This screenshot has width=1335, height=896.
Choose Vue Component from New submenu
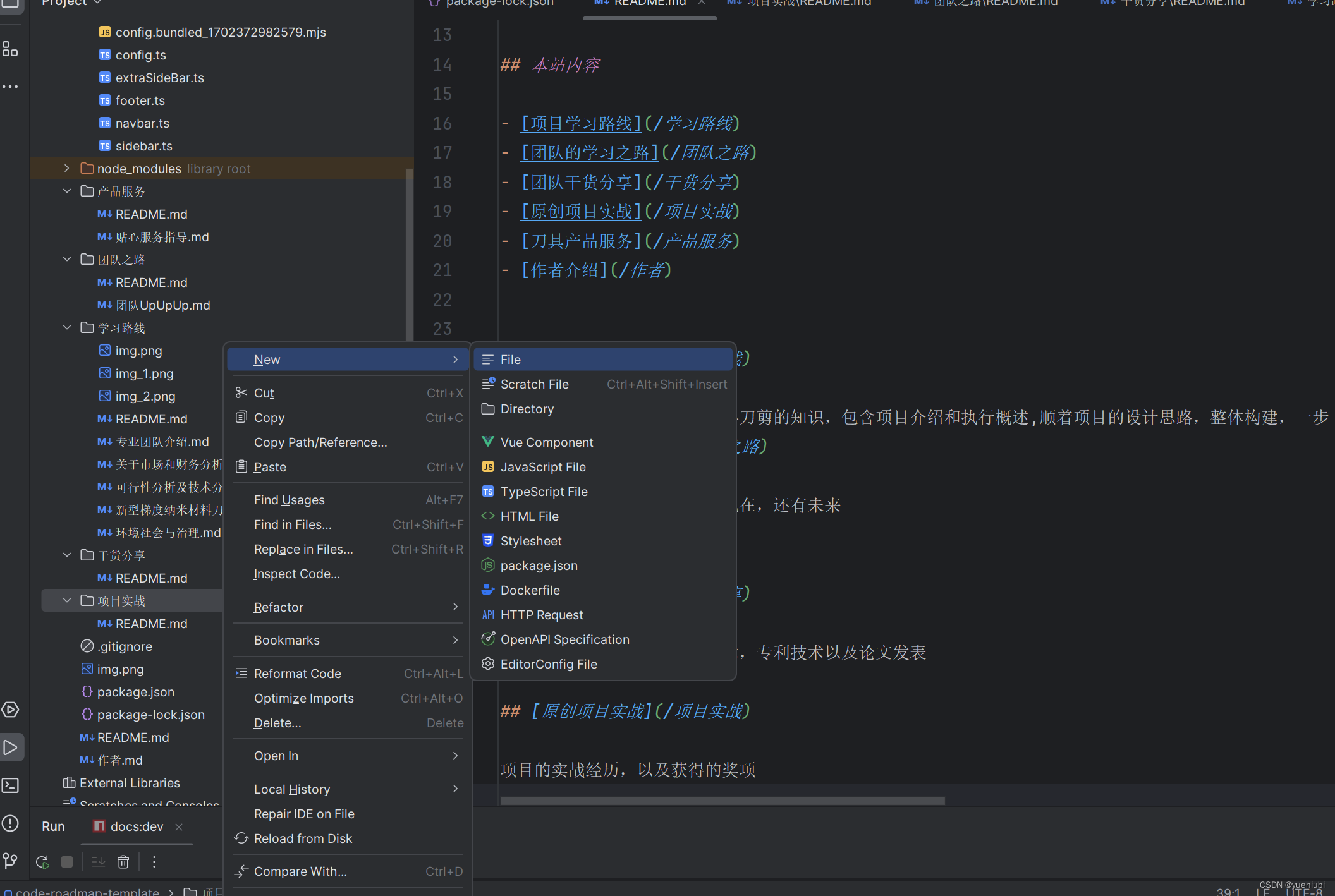pyautogui.click(x=546, y=442)
